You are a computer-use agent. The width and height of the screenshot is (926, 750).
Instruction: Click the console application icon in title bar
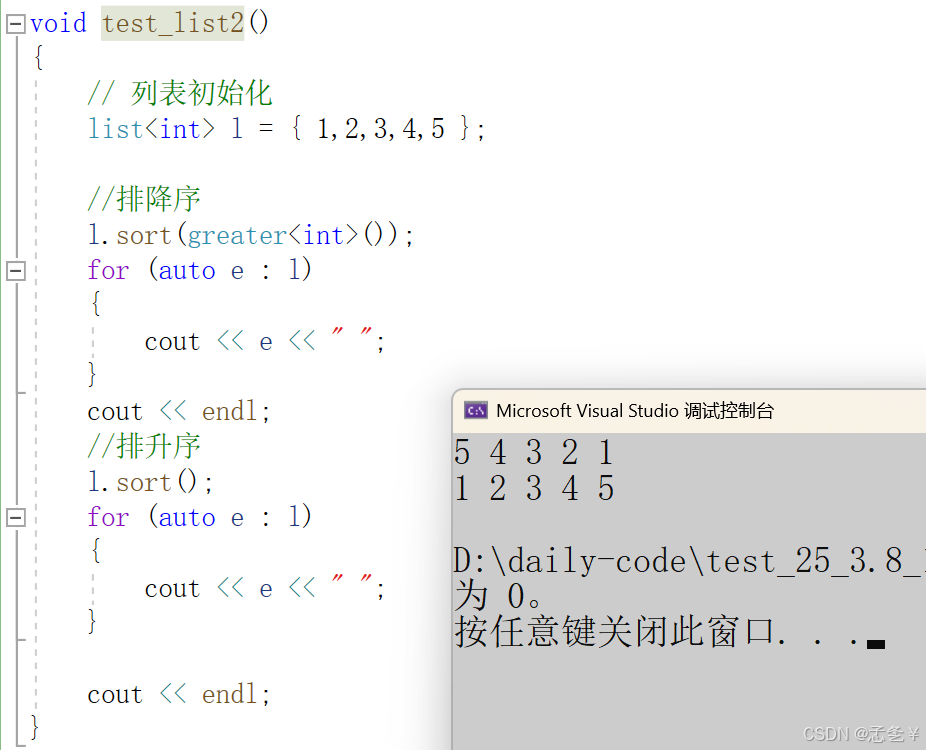click(x=475, y=410)
